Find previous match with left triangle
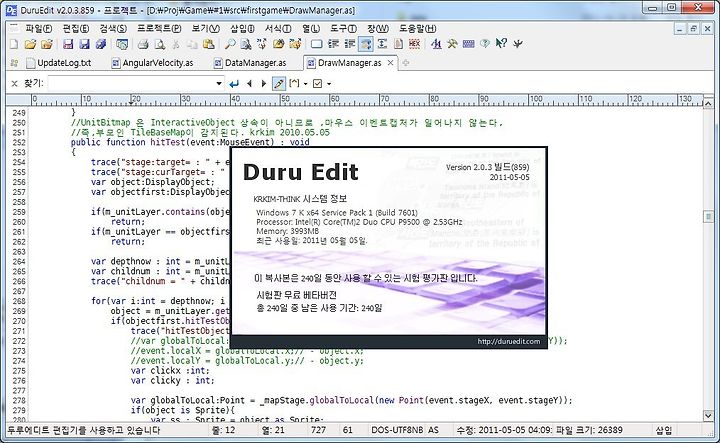Image resolution: width=720 pixels, height=443 pixels. (249, 84)
